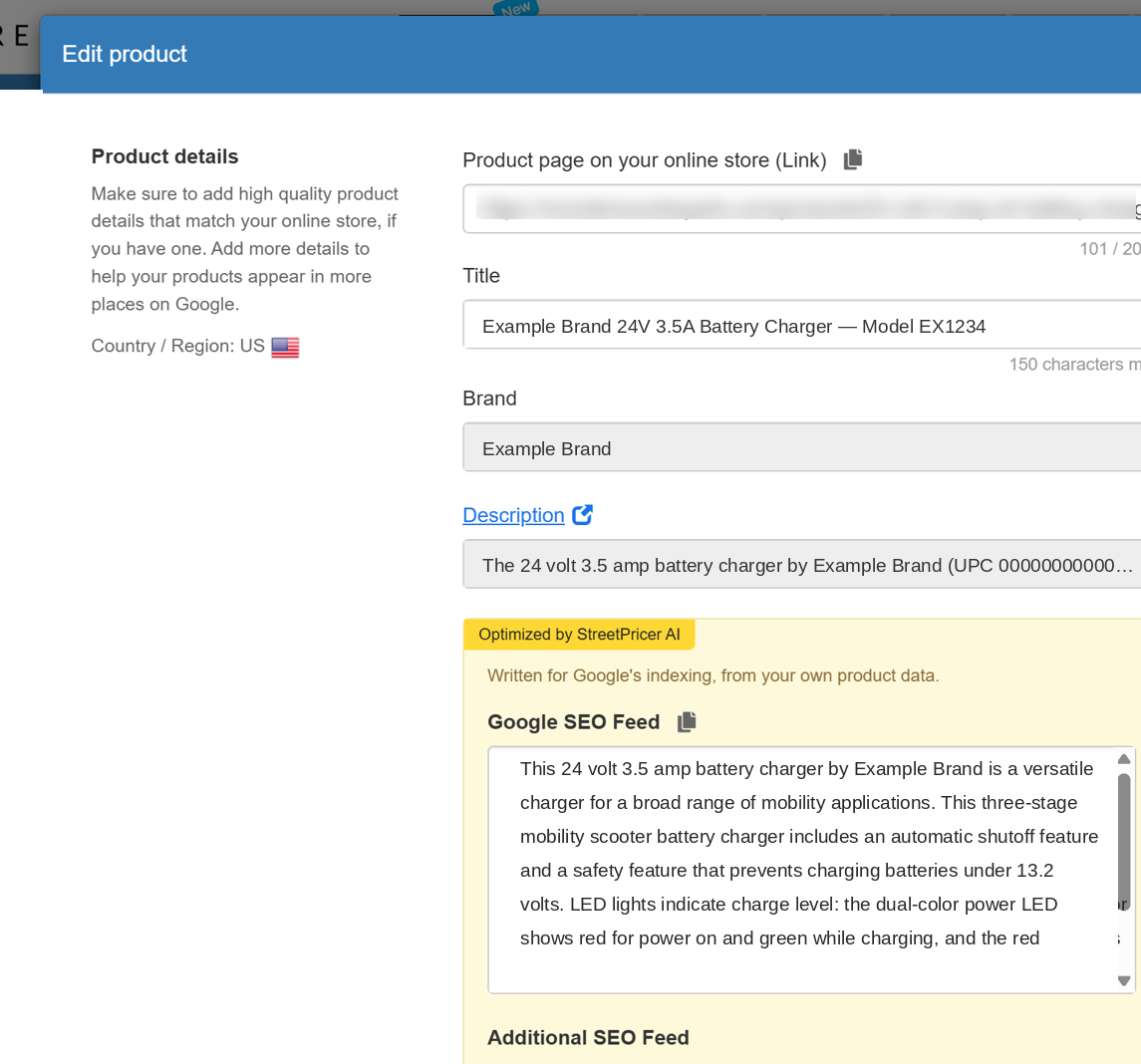Click the Product details heading
This screenshot has height=1064, width=1141.
[165, 156]
